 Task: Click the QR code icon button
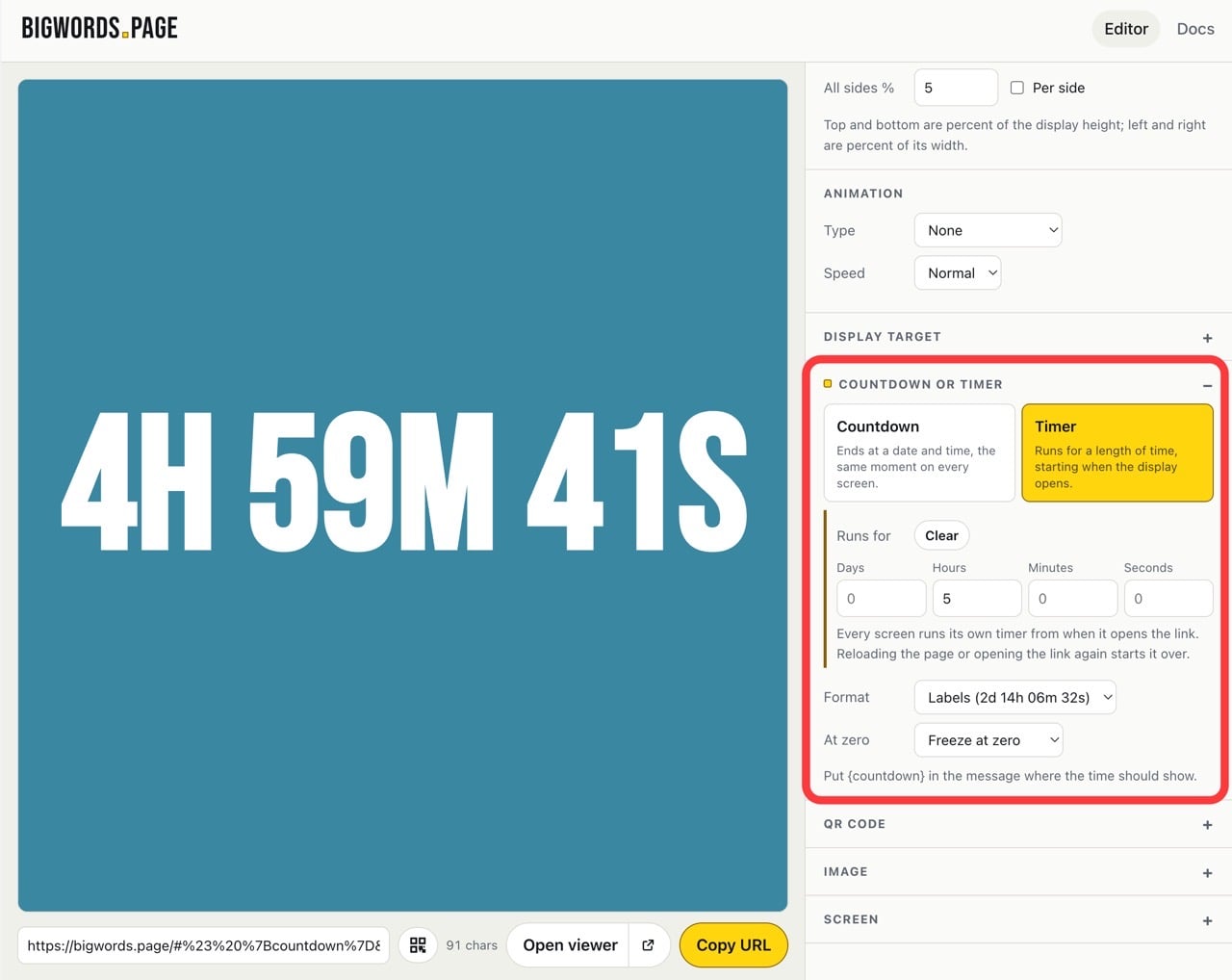point(418,945)
